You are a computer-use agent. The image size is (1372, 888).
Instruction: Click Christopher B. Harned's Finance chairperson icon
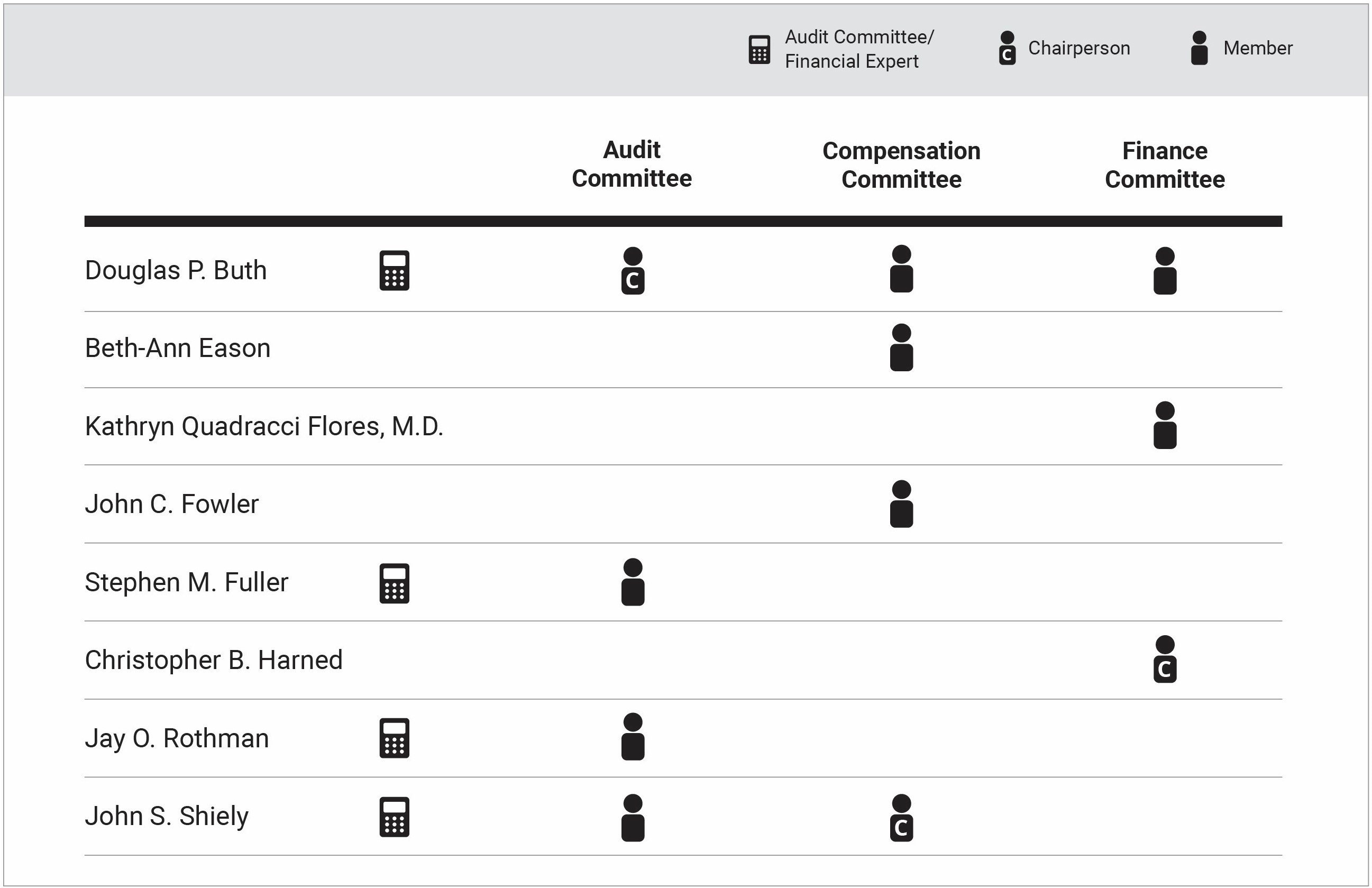tap(1165, 660)
